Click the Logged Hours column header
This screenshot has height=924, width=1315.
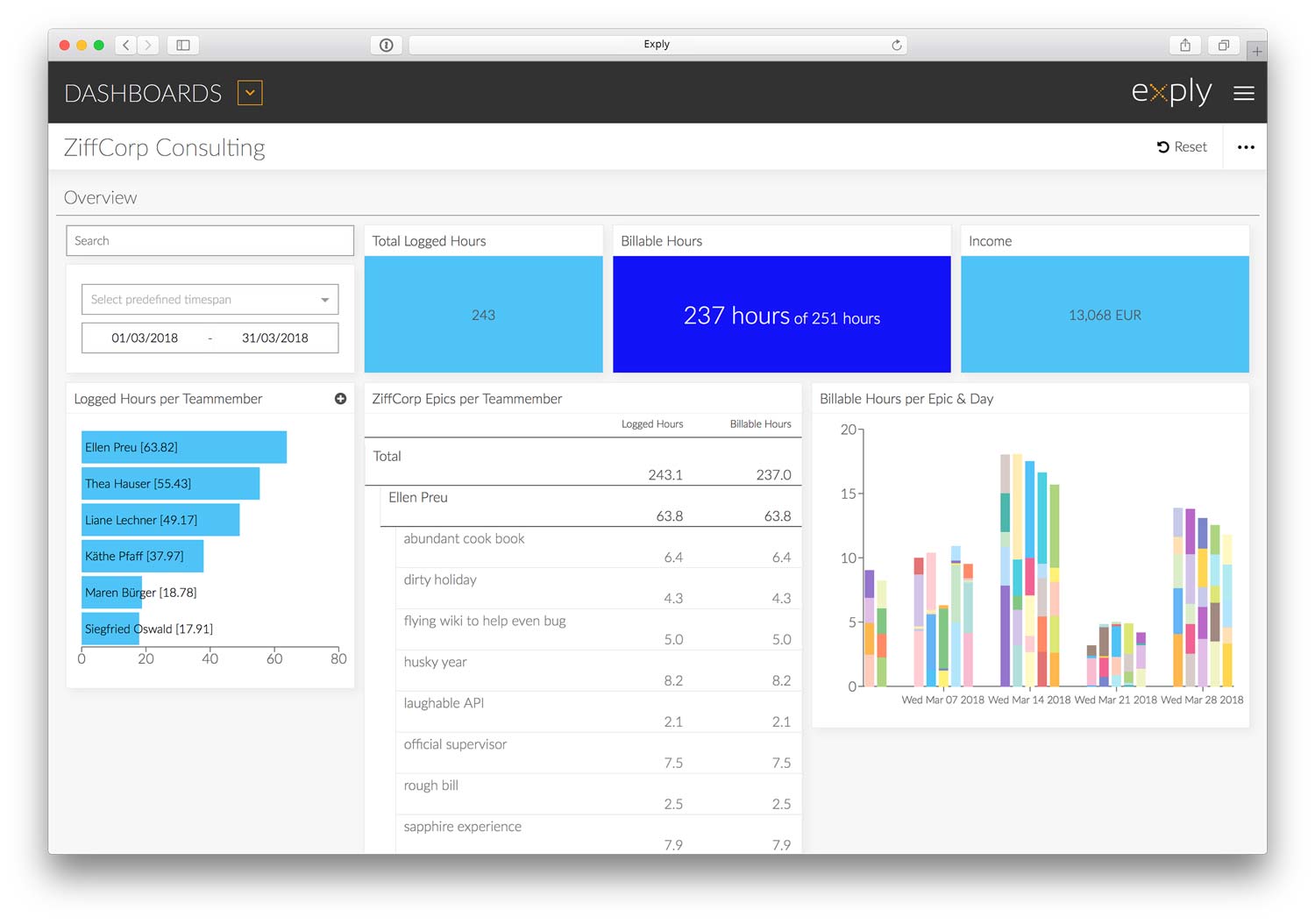(652, 424)
